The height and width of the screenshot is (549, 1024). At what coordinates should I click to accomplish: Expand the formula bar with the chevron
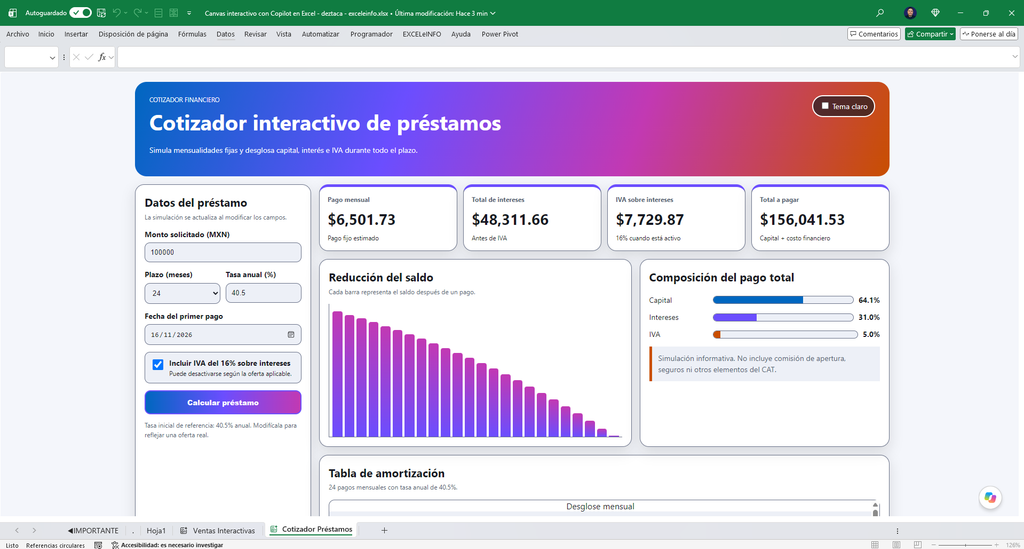pos(1014,57)
